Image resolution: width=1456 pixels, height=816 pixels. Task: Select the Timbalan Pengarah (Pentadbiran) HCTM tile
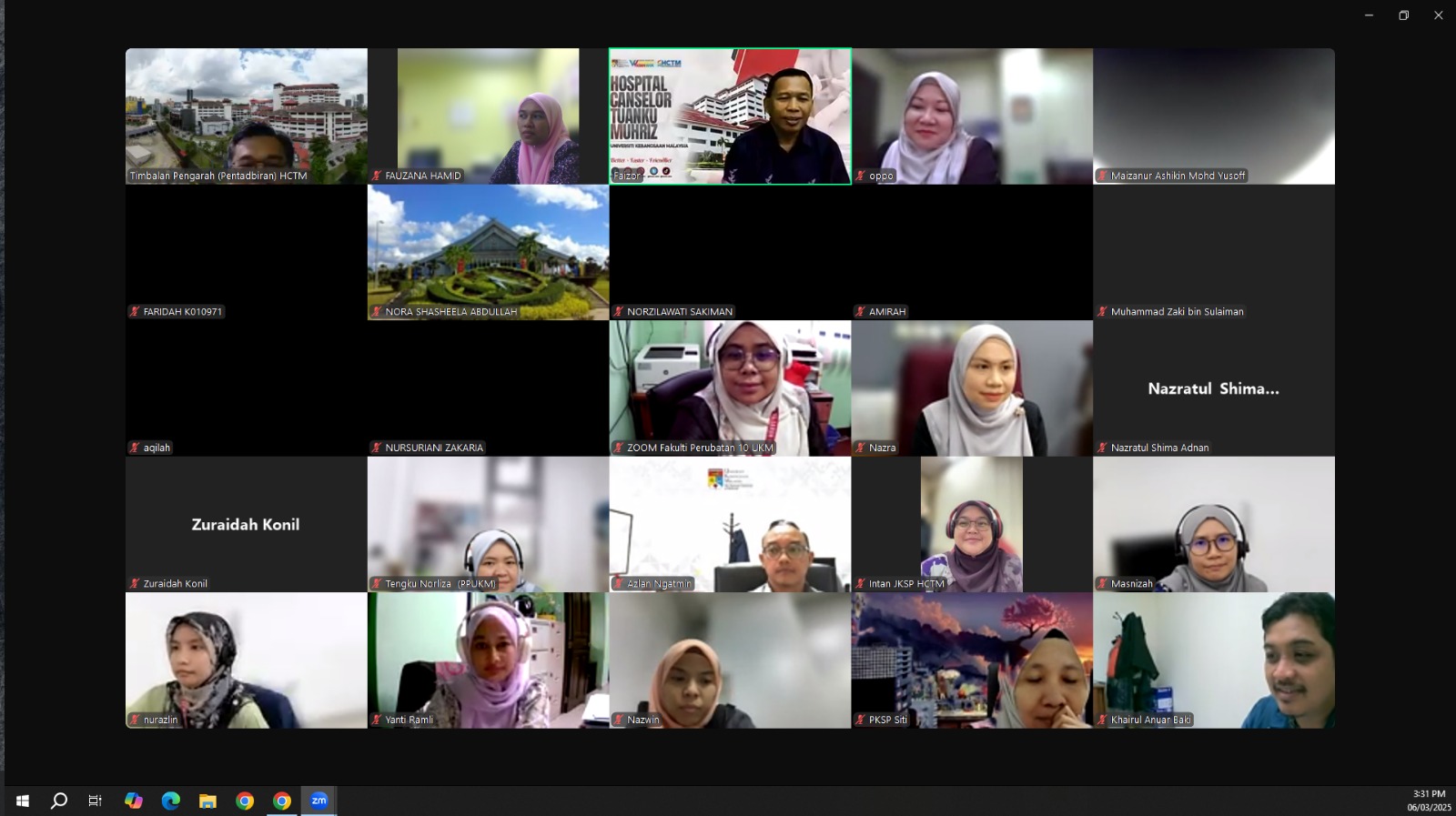(246, 116)
